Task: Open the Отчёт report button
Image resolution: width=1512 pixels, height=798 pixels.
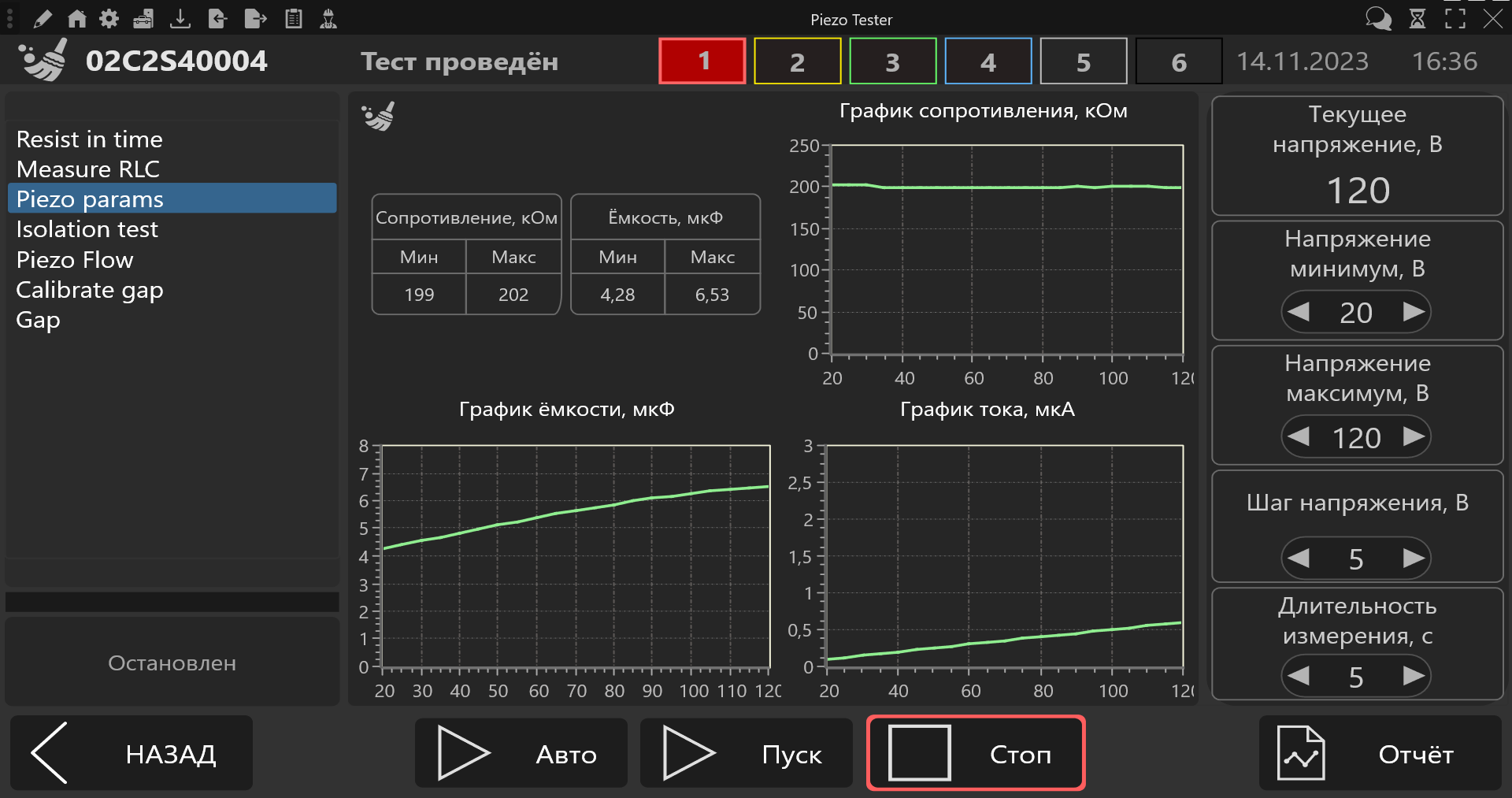Action: click(1380, 754)
